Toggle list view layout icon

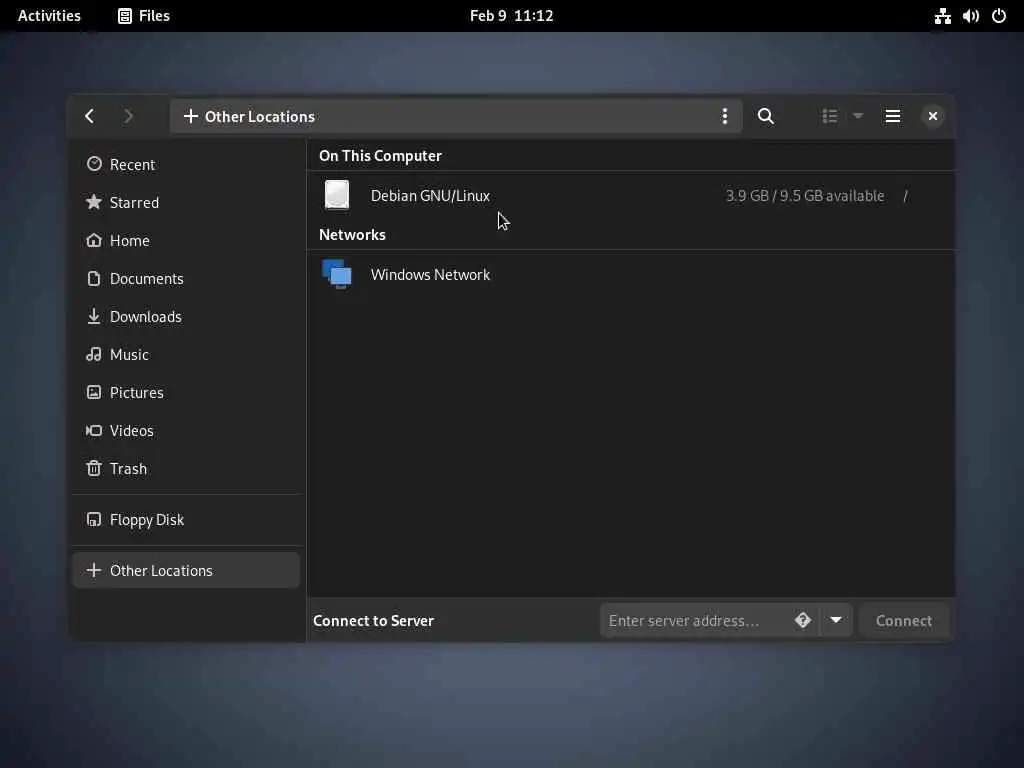pyautogui.click(x=829, y=116)
